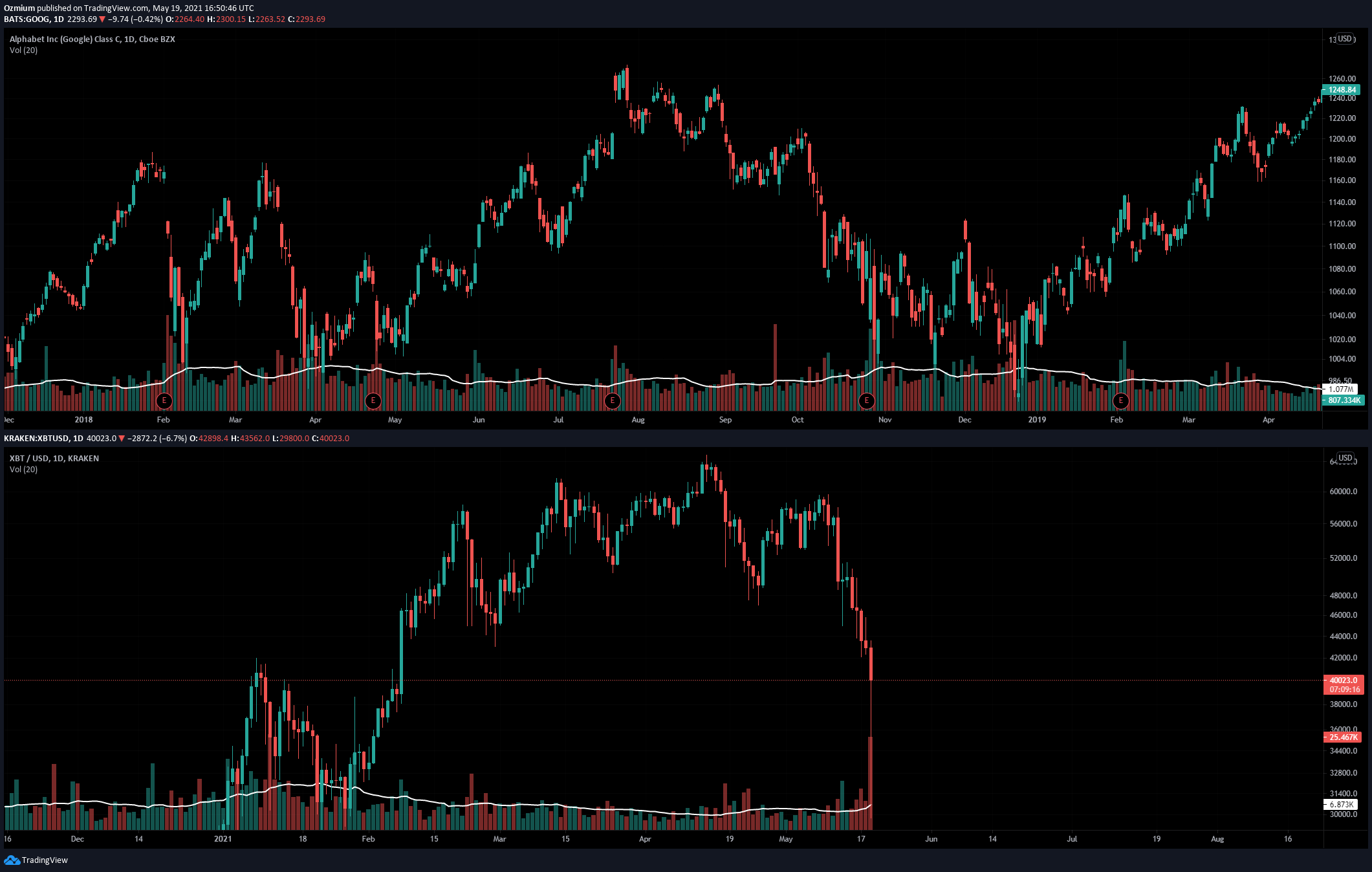This screenshot has width=1372, height=872.
Task: Click the 2021 label on XBT time axis
Action: click(223, 838)
